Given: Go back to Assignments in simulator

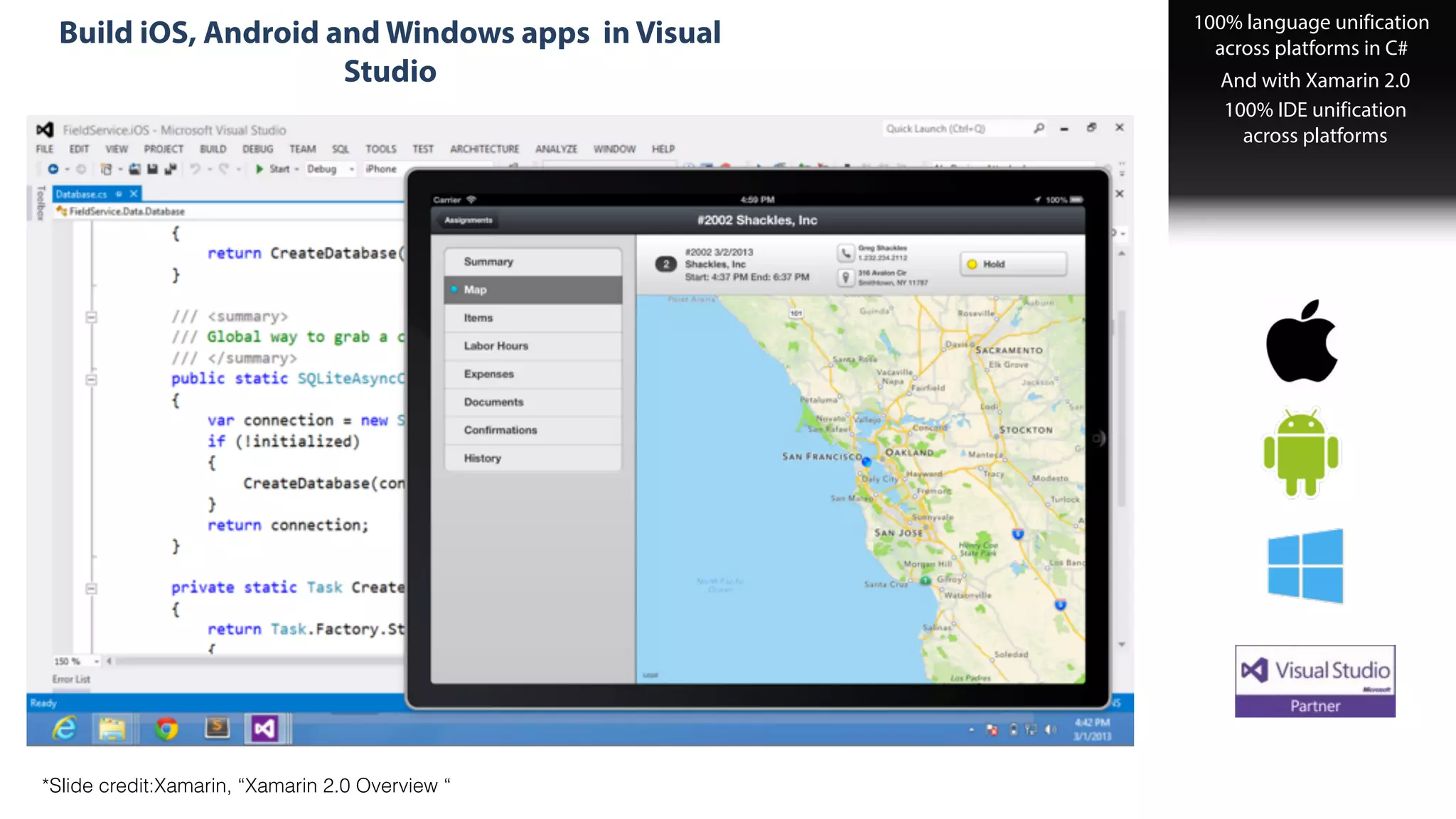Looking at the screenshot, I should 467,220.
